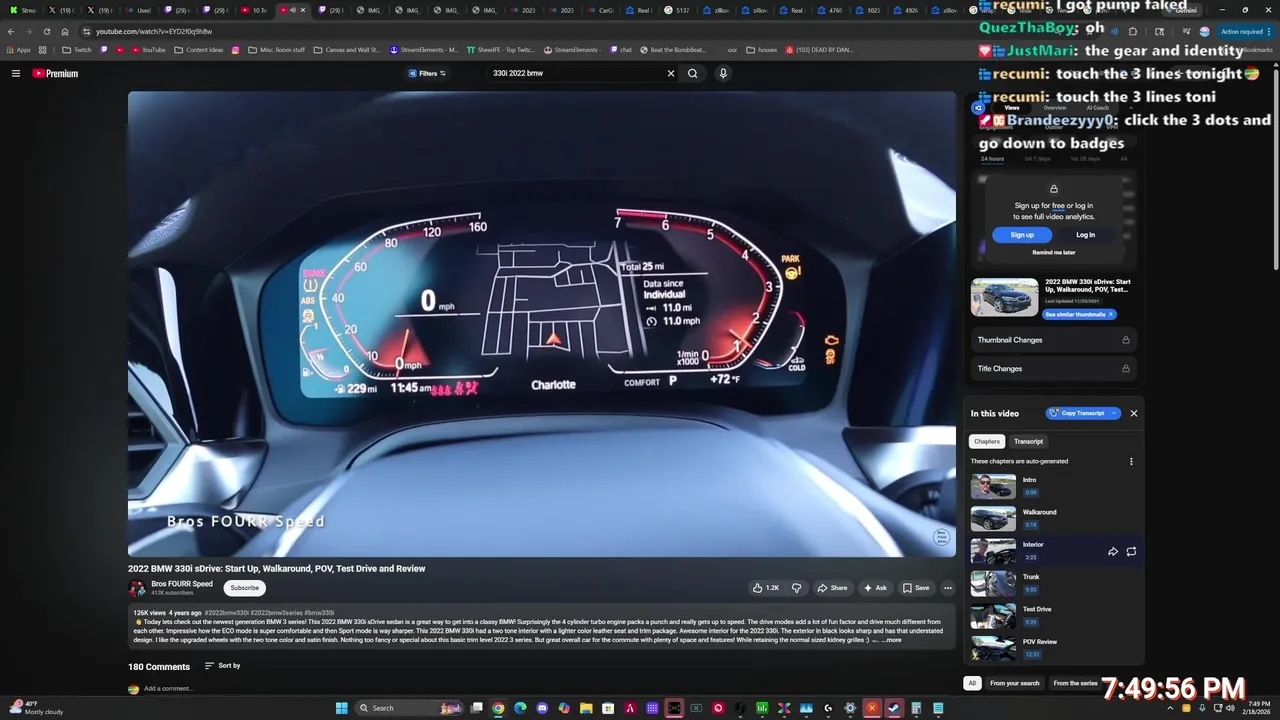Reload the page with the refresh icon
This screenshot has width=1280, height=720.
point(46,31)
